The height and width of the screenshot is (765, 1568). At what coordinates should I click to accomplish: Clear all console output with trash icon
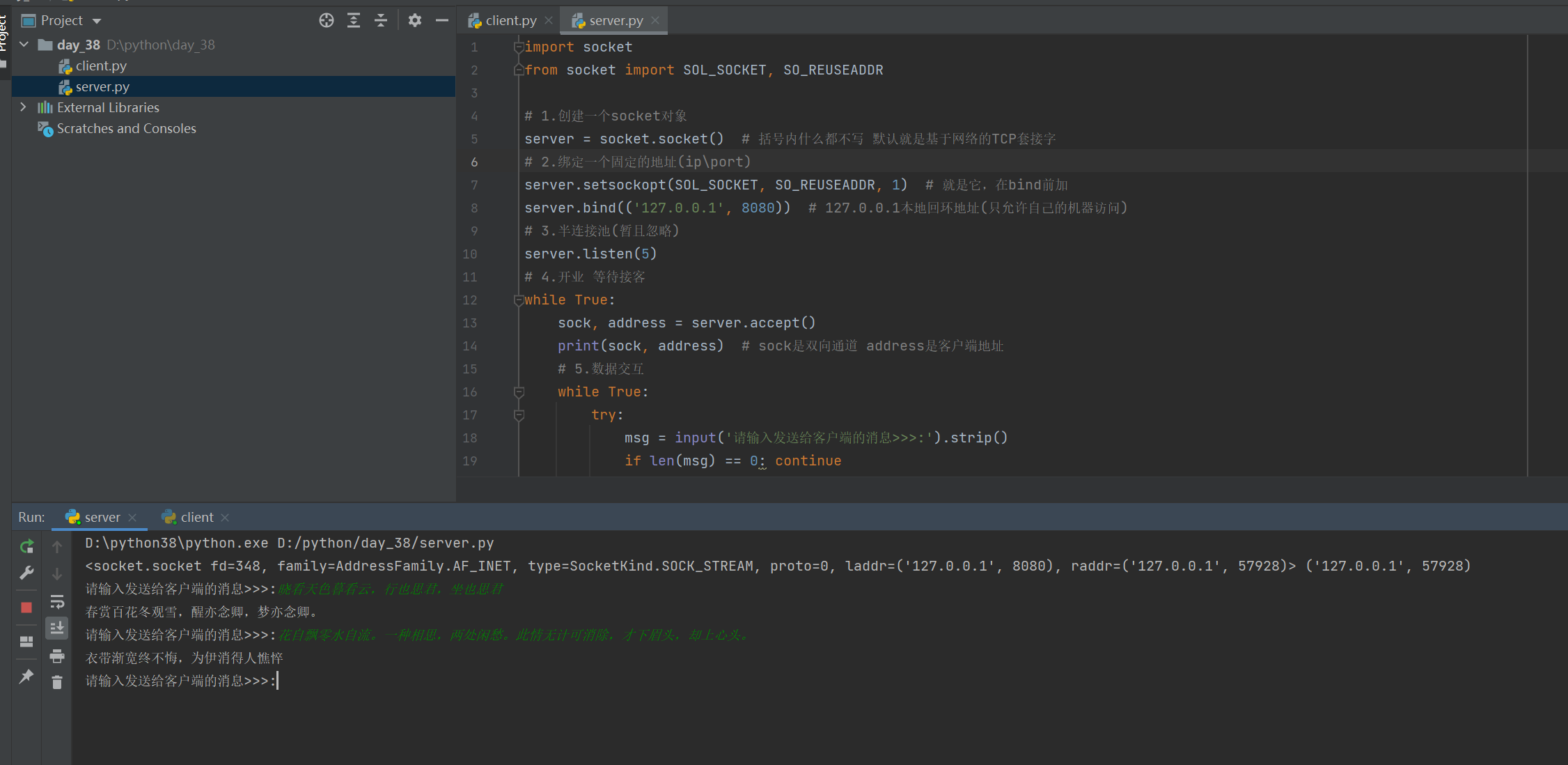57,683
